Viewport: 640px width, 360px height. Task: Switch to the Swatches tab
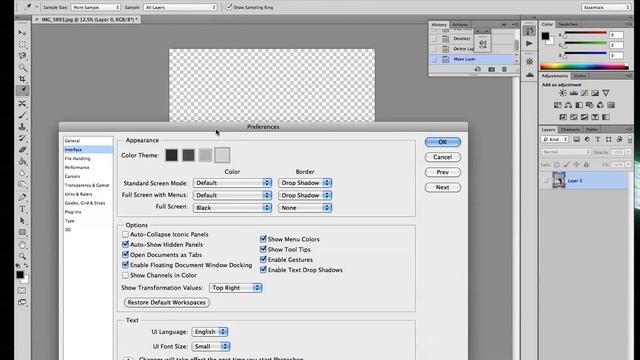(x=568, y=24)
